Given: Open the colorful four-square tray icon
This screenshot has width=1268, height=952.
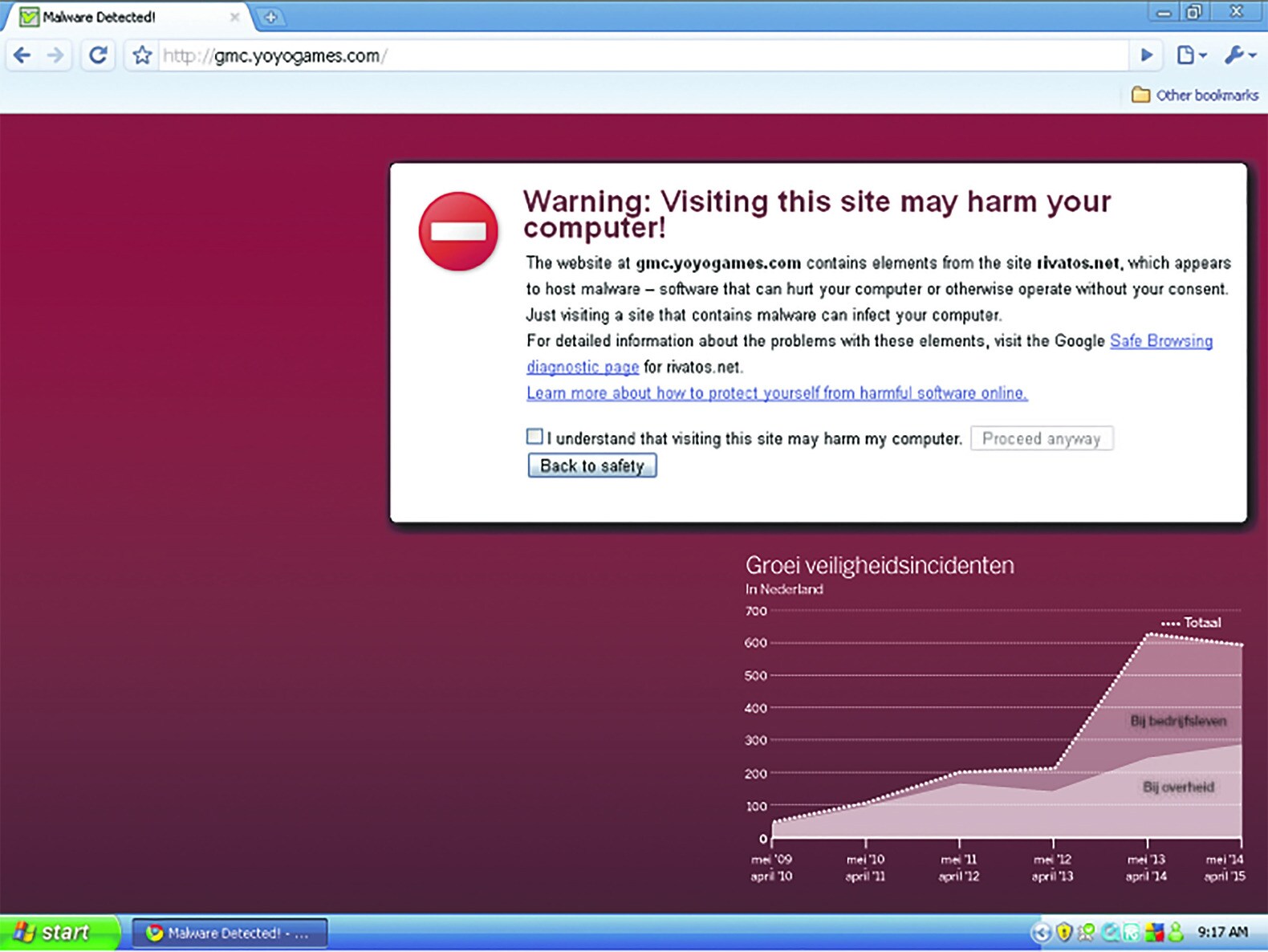Looking at the screenshot, I should pyautogui.click(x=1154, y=933).
